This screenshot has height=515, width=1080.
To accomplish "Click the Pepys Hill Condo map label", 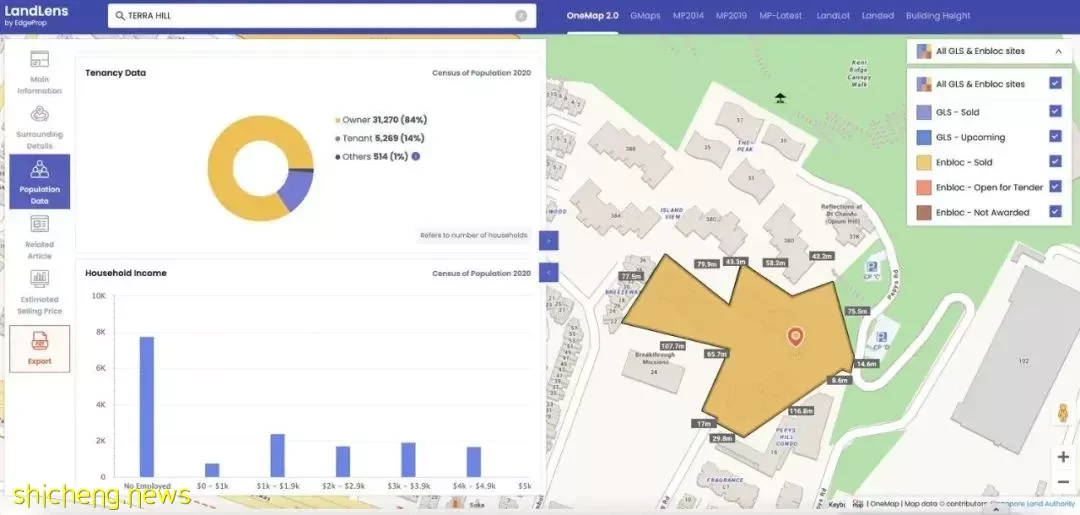I will 786,438.
